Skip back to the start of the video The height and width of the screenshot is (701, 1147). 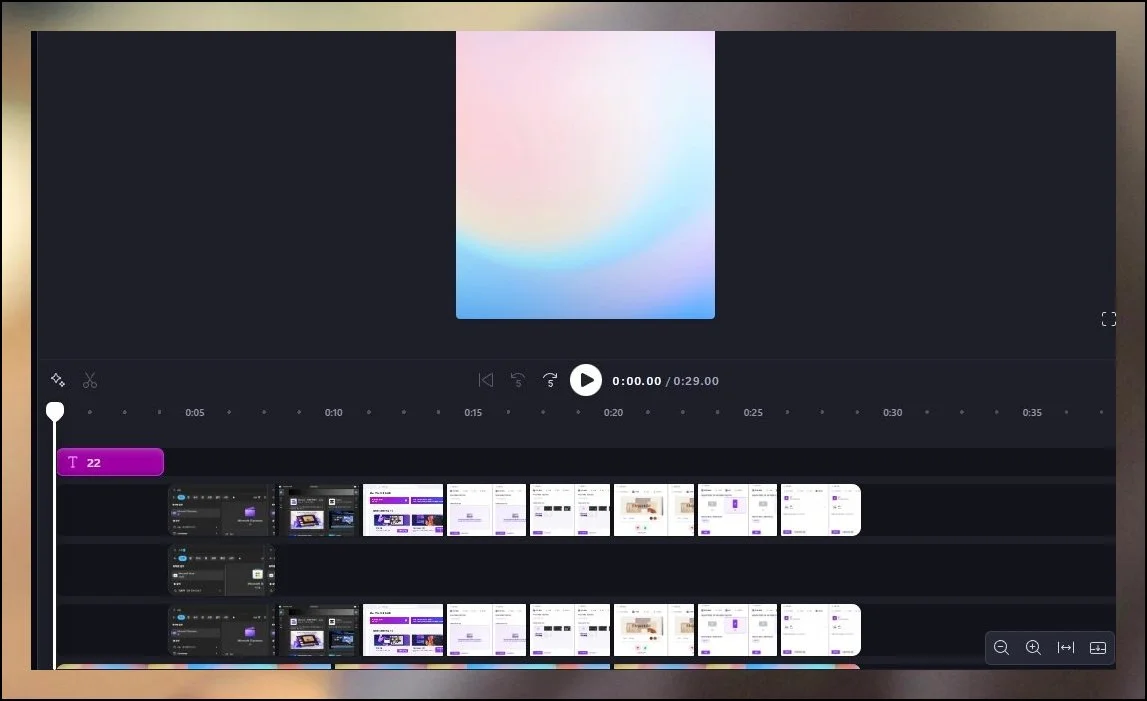[x=486, y=380]
